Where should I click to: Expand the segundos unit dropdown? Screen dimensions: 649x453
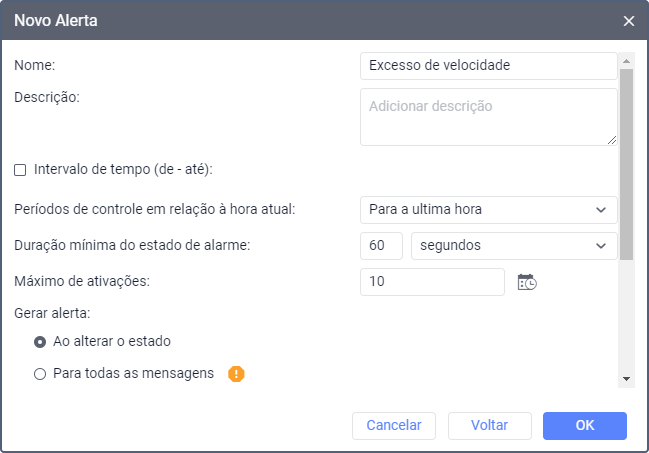point(514,245)
